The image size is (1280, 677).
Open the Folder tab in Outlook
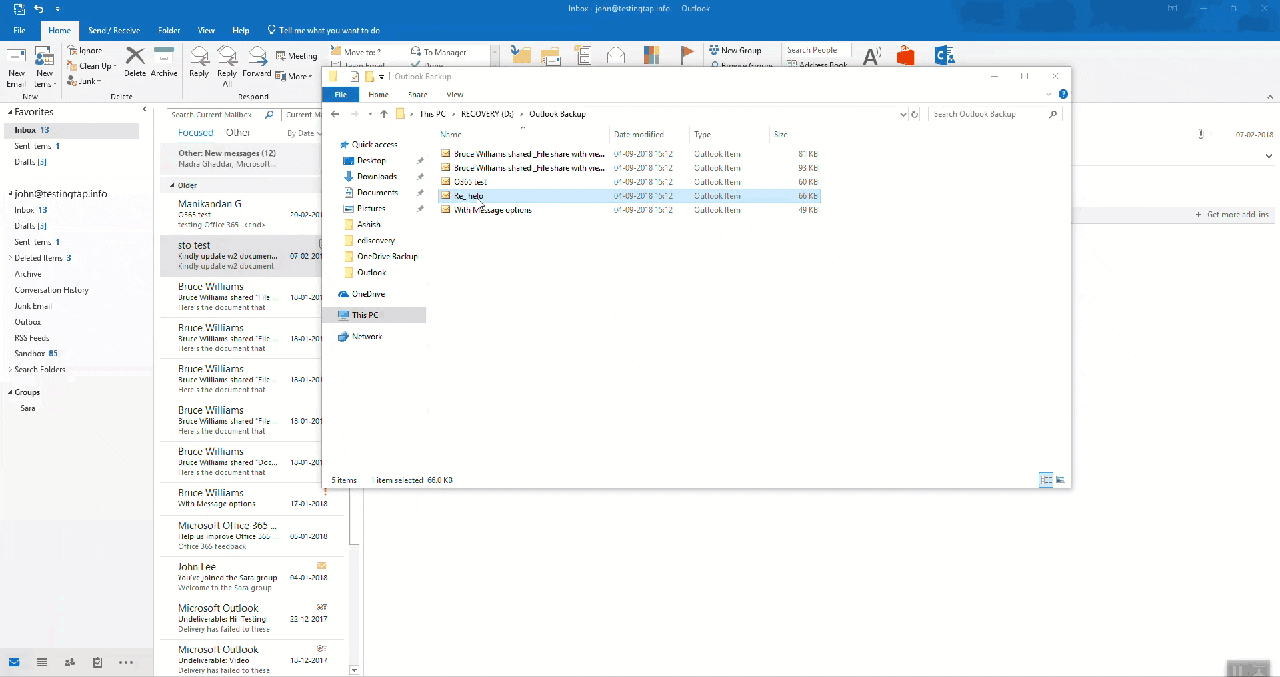tap(169, 30)
